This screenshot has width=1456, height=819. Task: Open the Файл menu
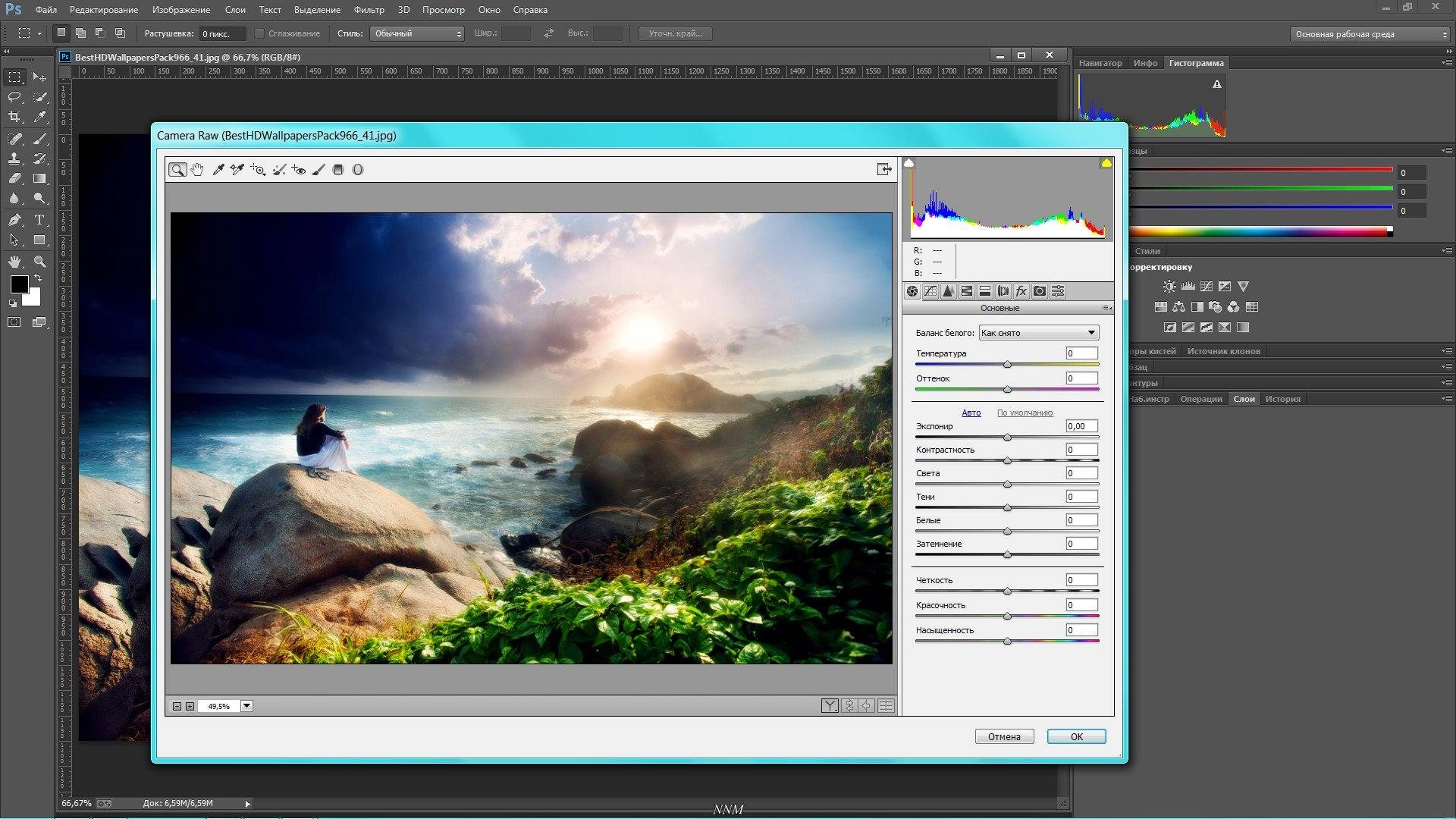46,10
